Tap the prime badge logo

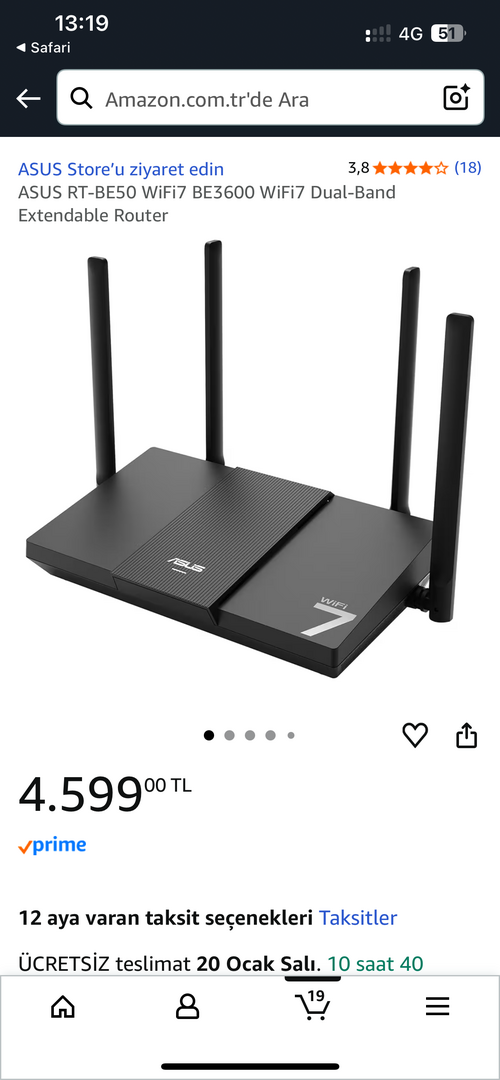pyautogui.click(x=52, y=846)
